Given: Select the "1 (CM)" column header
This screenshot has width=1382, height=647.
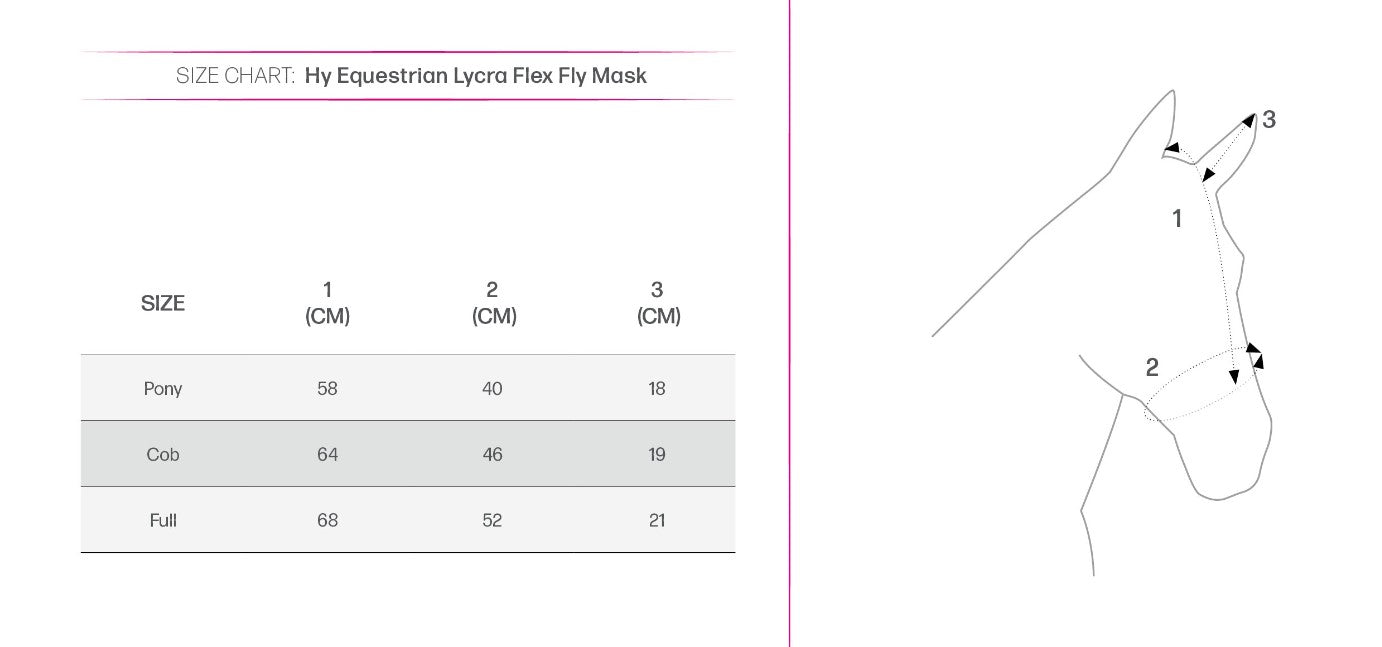Looking at the screenshot, I should click(x=327, y=303).
